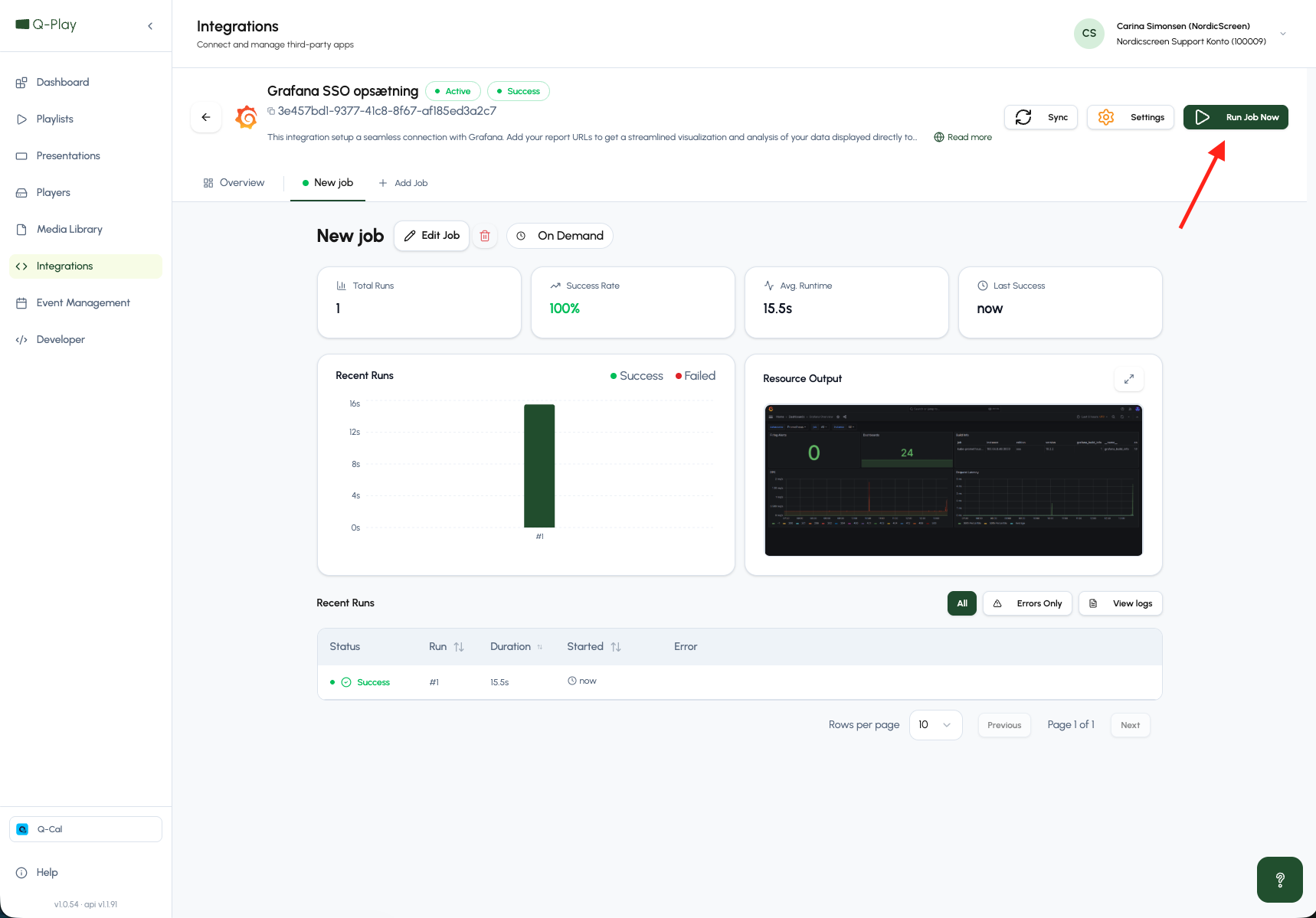Open integration Settings
1316x918 pixels.
(1131, 117)
